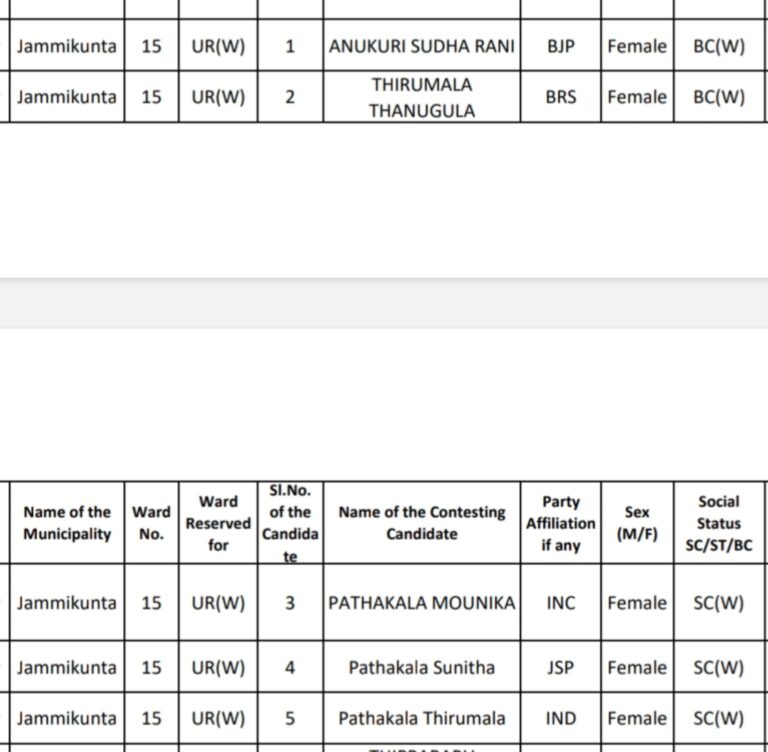Image resolution: width=768 pixels, height=752 pixels.
Task: Click ward number 15 in Pathakala Thirumala row
Action: pyautogui.click(x=151, y=718)
